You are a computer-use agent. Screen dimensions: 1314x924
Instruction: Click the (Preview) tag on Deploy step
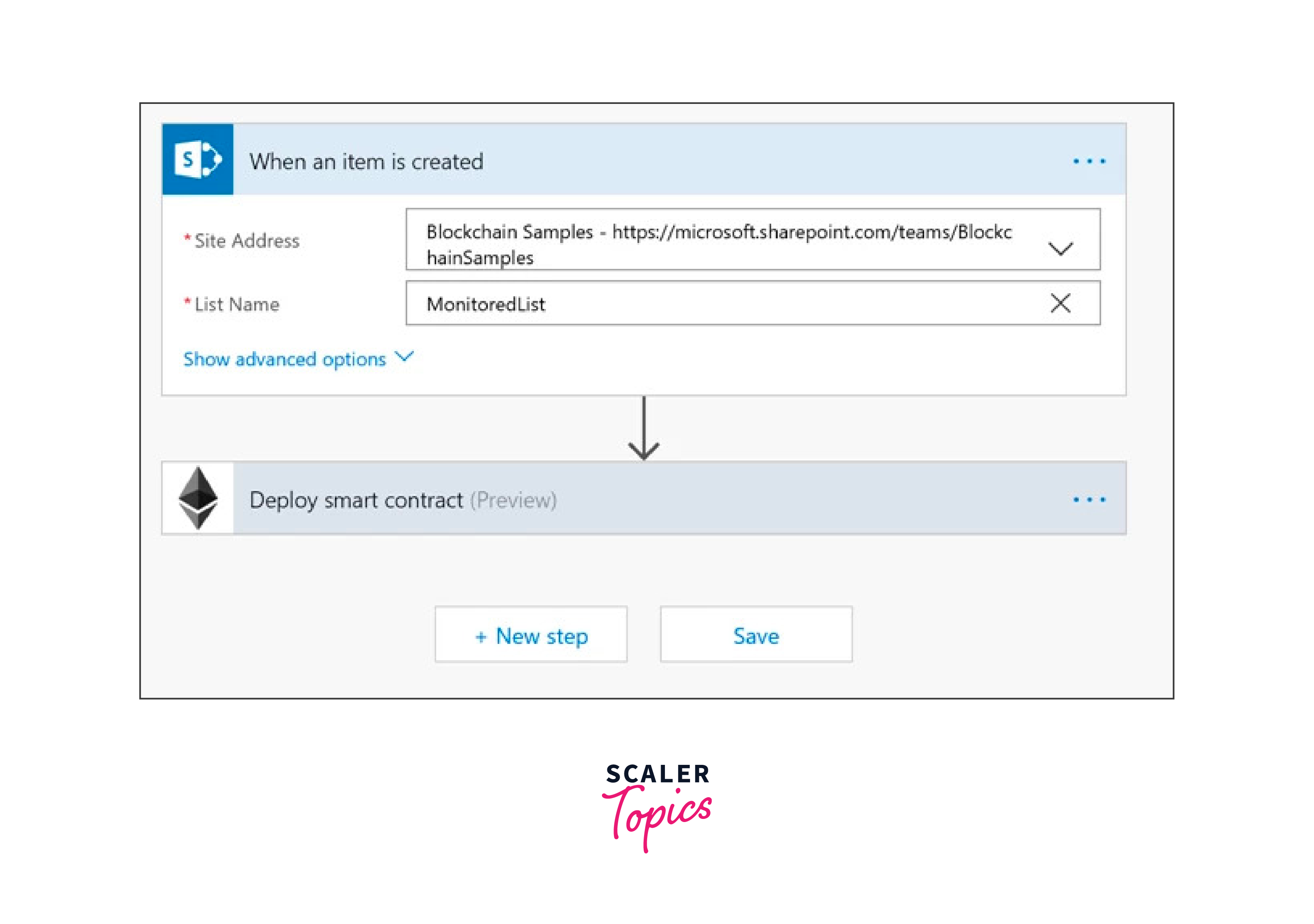513,500
